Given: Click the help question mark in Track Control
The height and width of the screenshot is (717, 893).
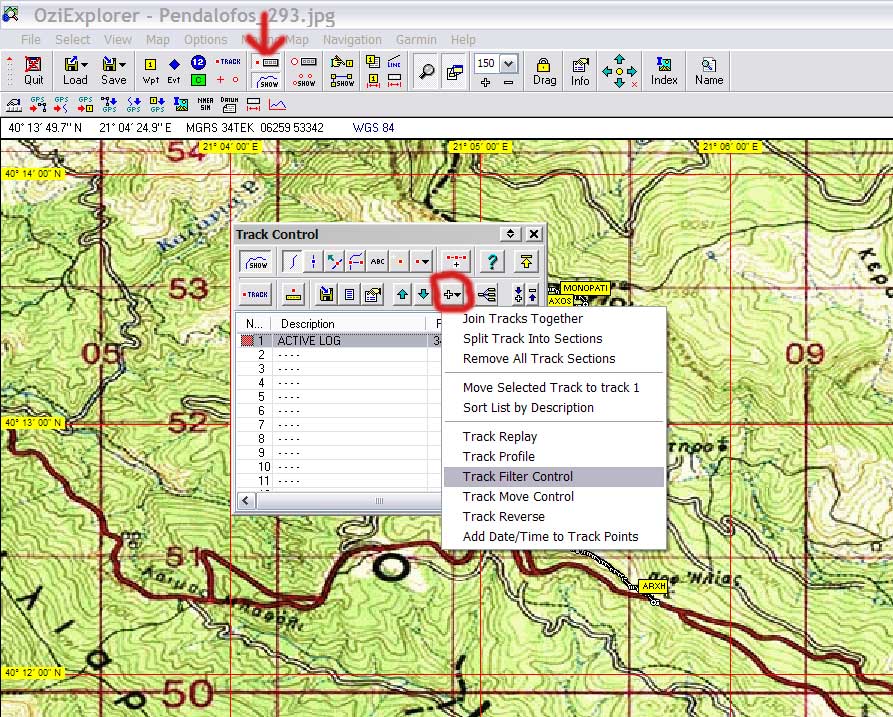Looking at the screenshot, I should pos(491,262).
